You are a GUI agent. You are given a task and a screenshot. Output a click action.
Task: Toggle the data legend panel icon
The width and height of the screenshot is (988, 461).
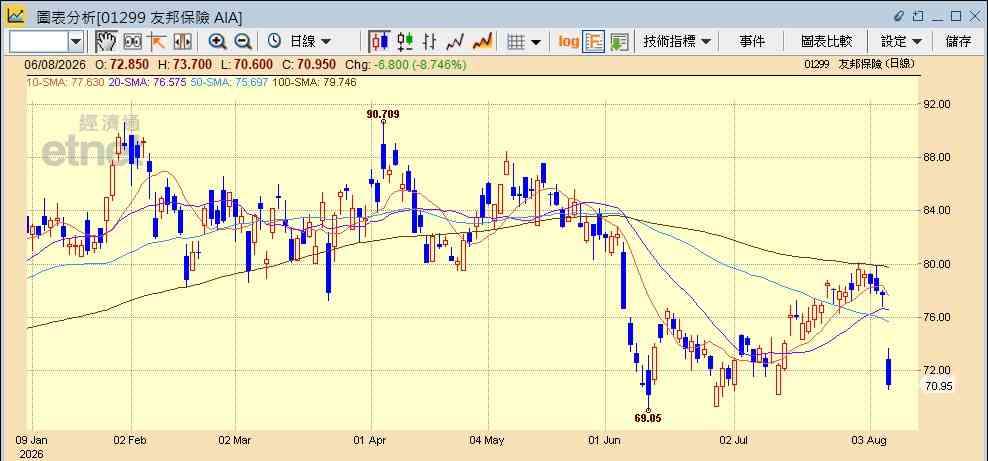(594, 42)
